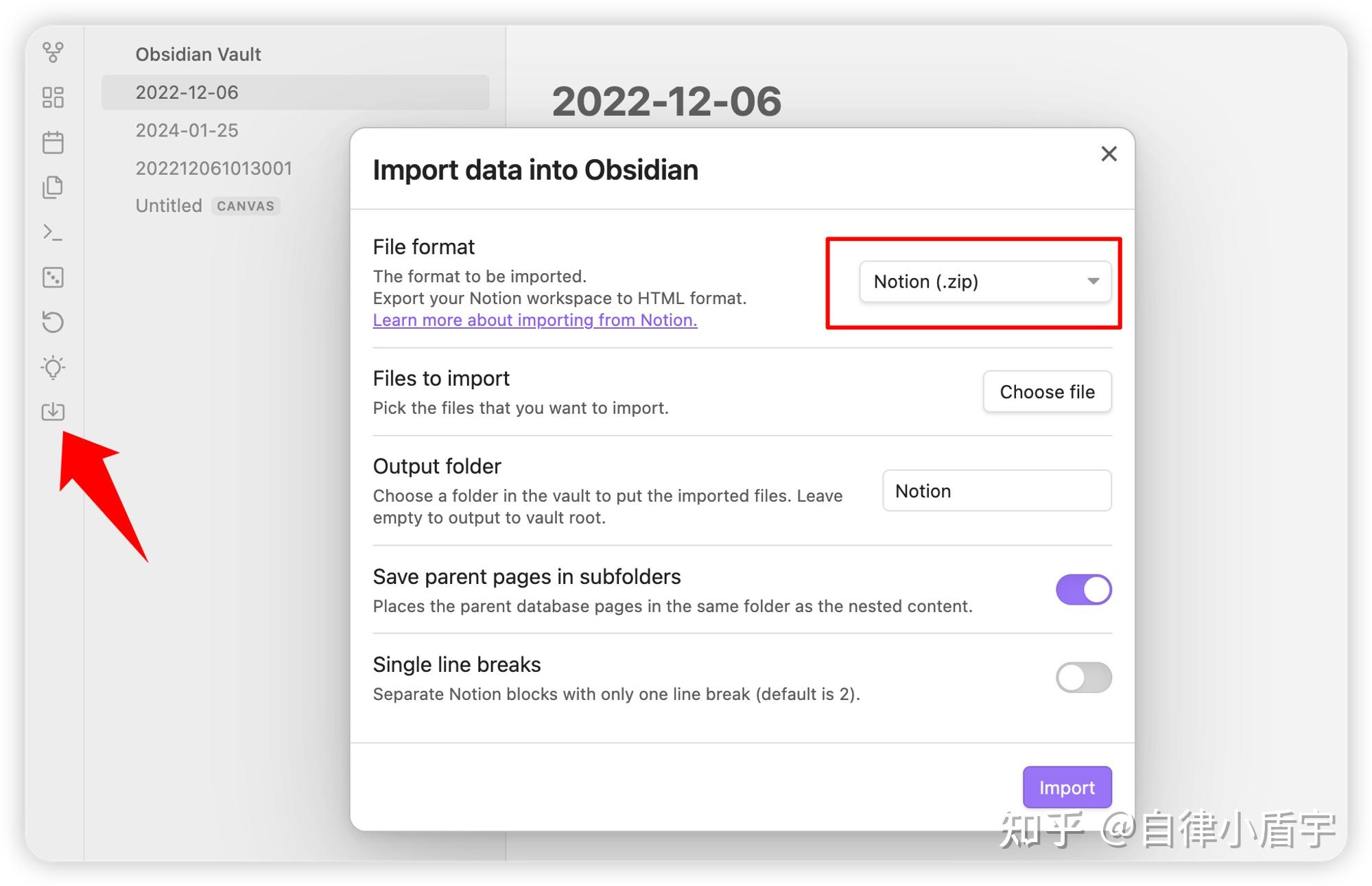Image resolution: width=1372 pixels, height=886 pixels.
Task: Close the Import data dialog
Action: [x=1109, y=154]
